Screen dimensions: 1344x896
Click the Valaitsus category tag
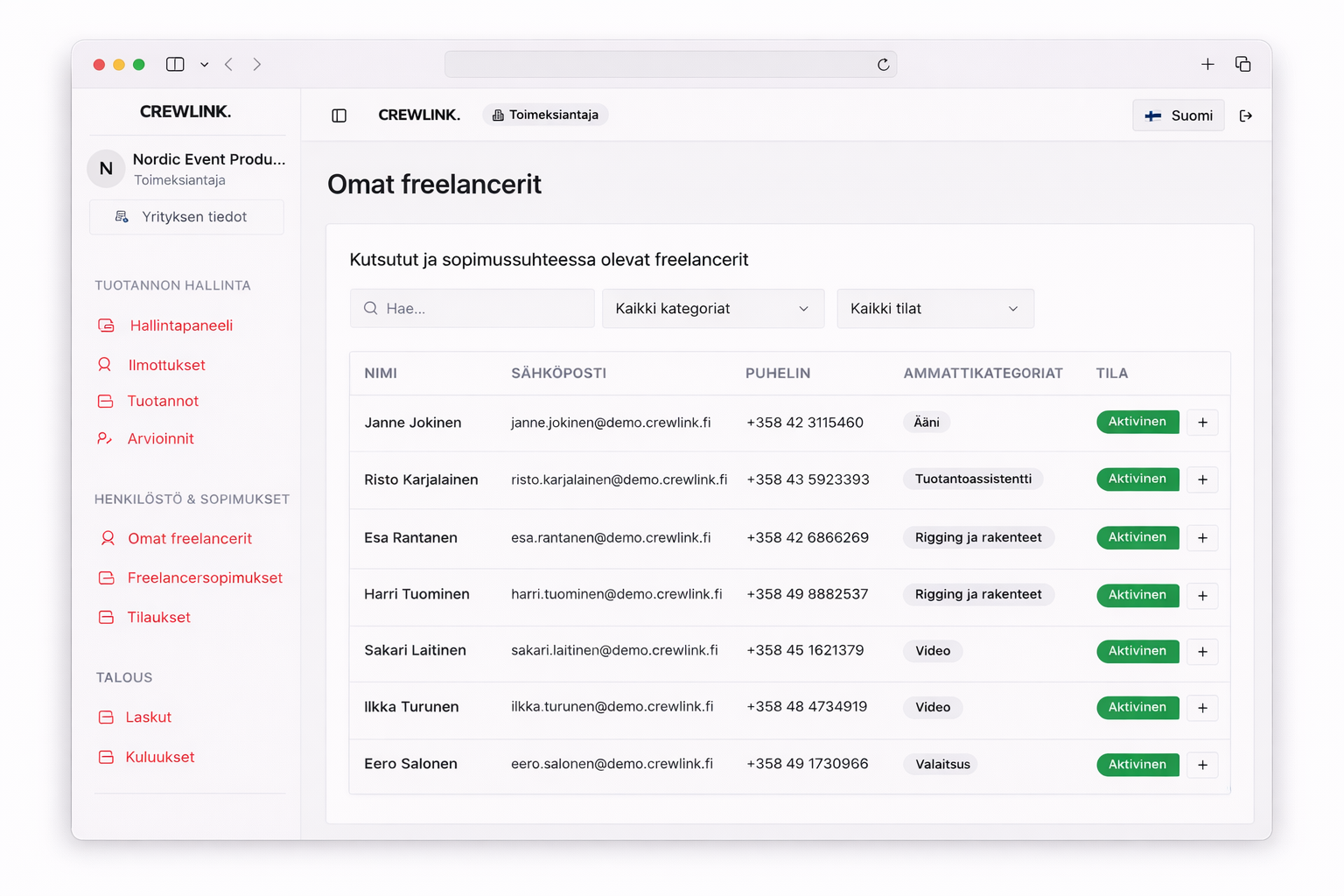[942, 764]
